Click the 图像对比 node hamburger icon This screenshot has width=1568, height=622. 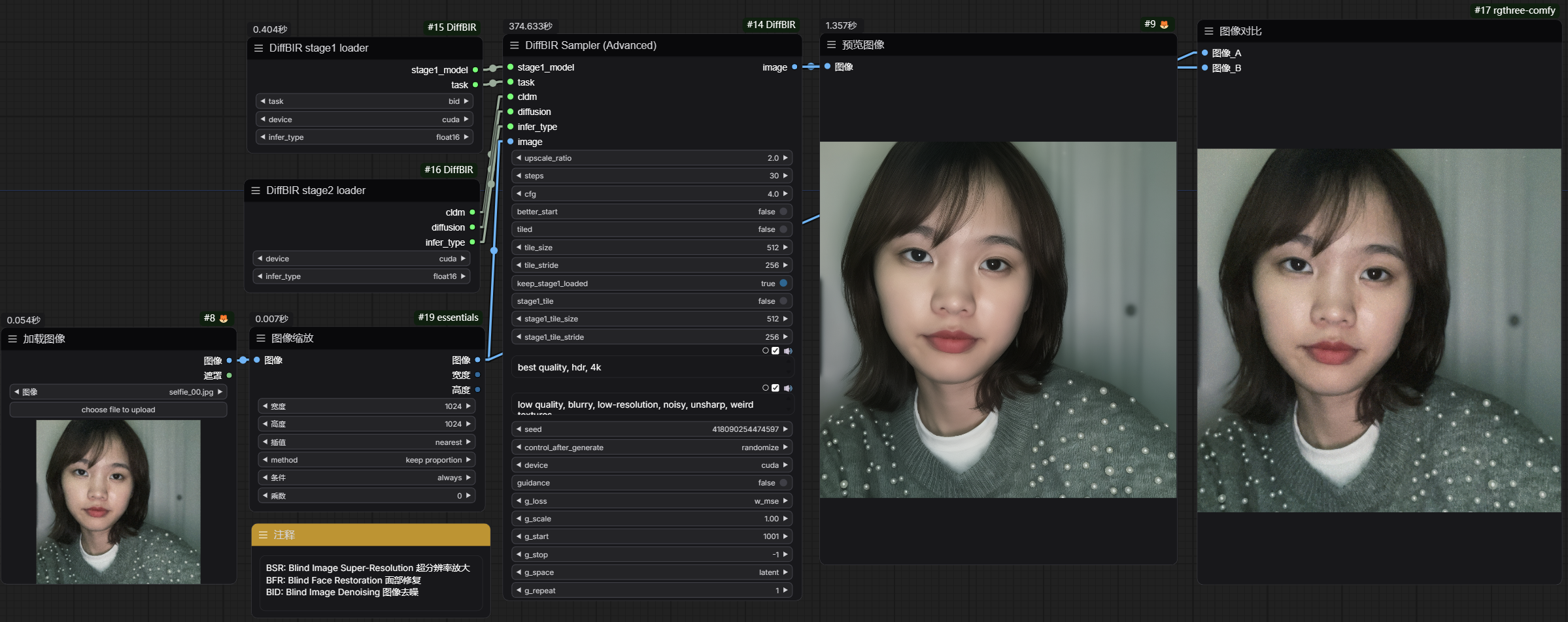pos(1207,31)
